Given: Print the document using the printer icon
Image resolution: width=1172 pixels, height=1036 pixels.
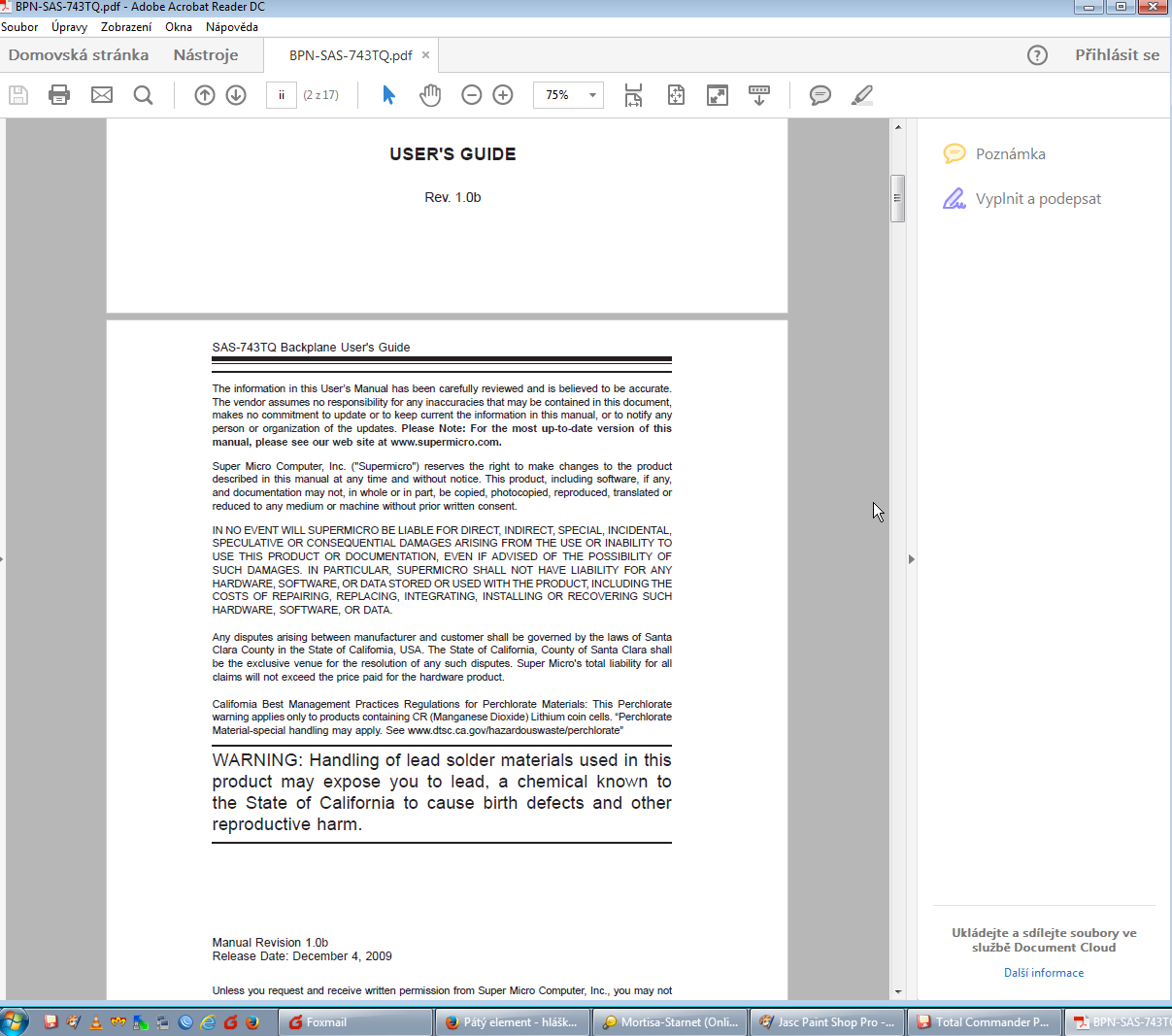Looking at the screenshot, I should 59,95.
